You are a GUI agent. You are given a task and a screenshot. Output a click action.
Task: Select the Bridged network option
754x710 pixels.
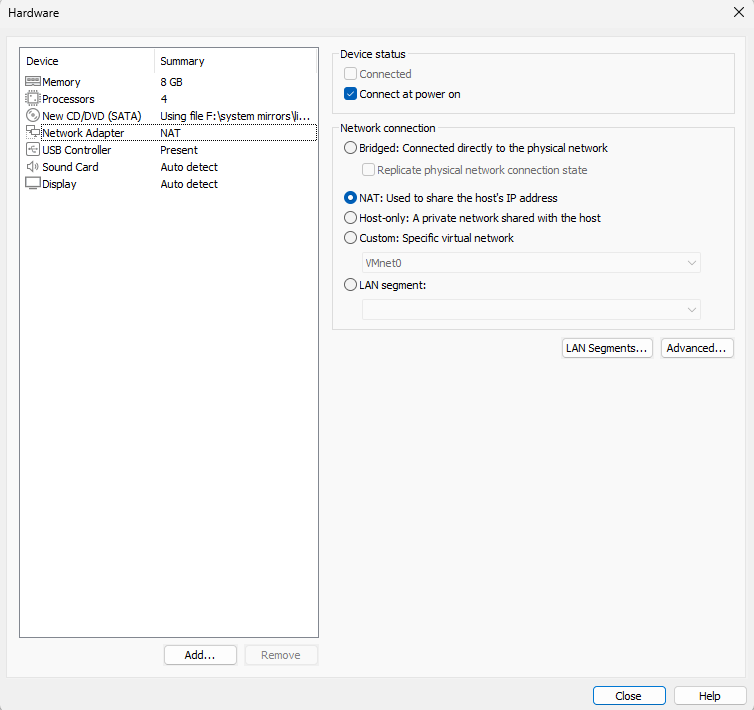click(x=350, y=148)
